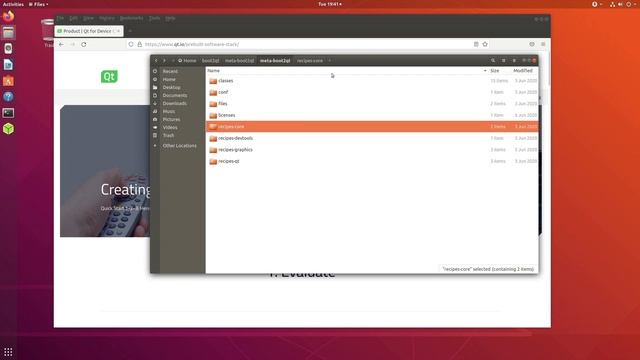Open the Files app menu in top bar

[x=38, y=4]
